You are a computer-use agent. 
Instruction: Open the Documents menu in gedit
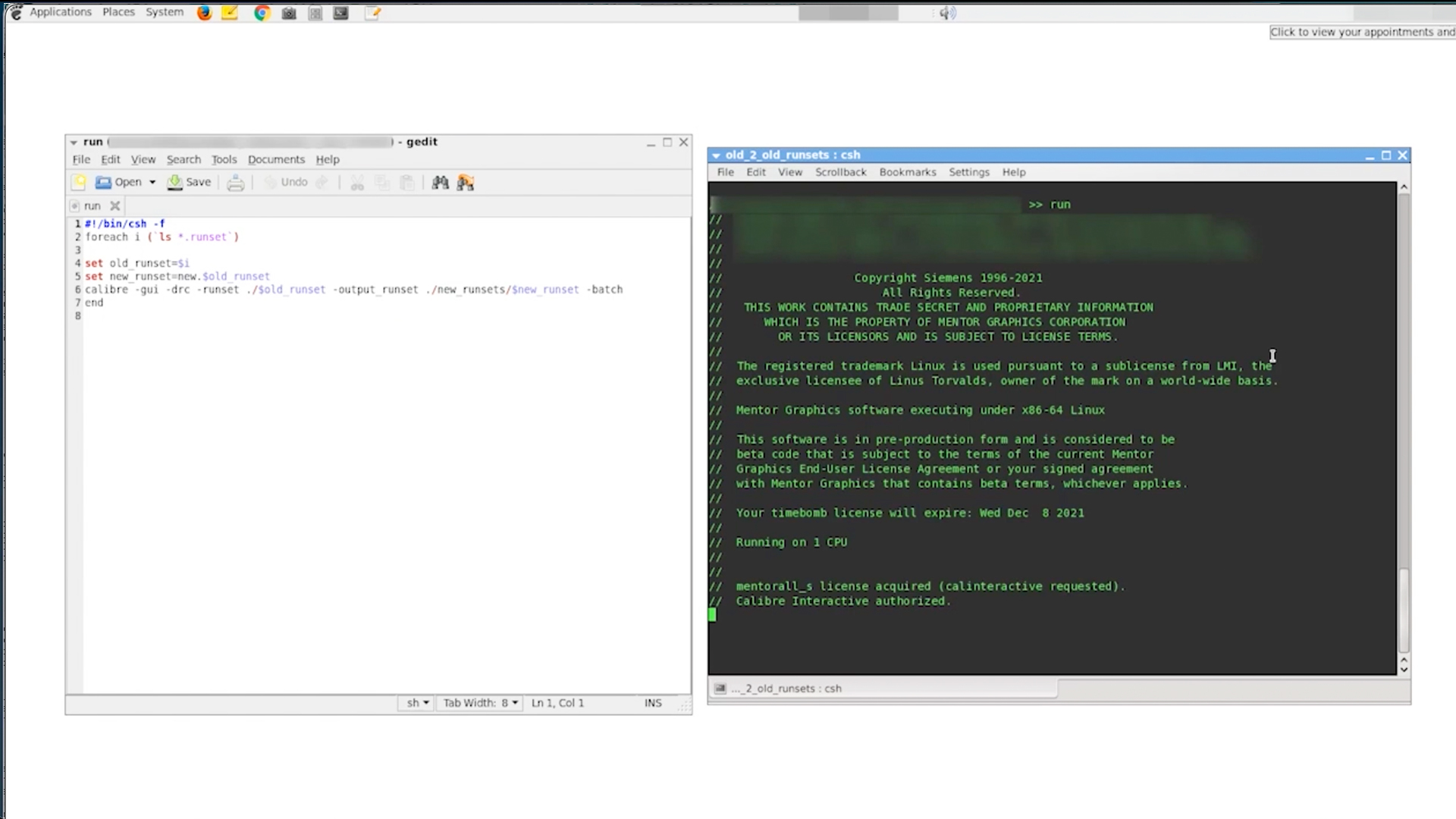tap(276, 159)
